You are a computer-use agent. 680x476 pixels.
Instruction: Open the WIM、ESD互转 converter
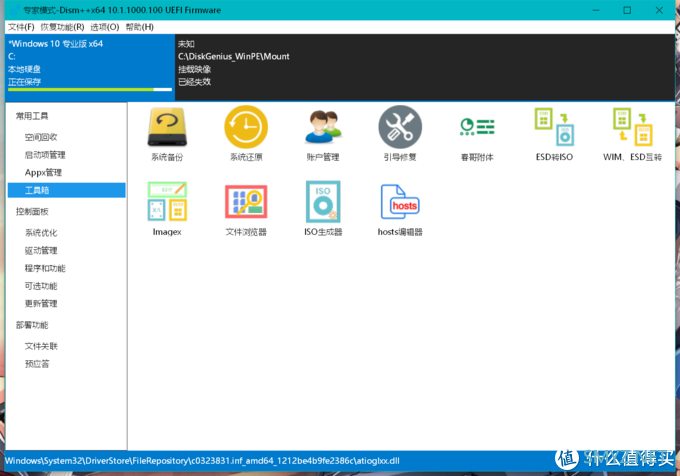(632, 134)
